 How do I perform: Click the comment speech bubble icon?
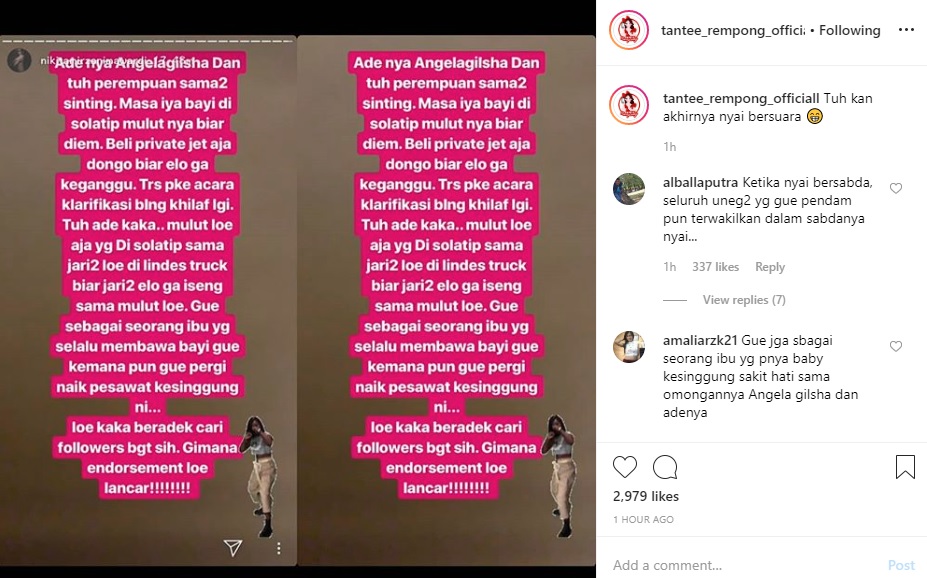coord(665,467)
